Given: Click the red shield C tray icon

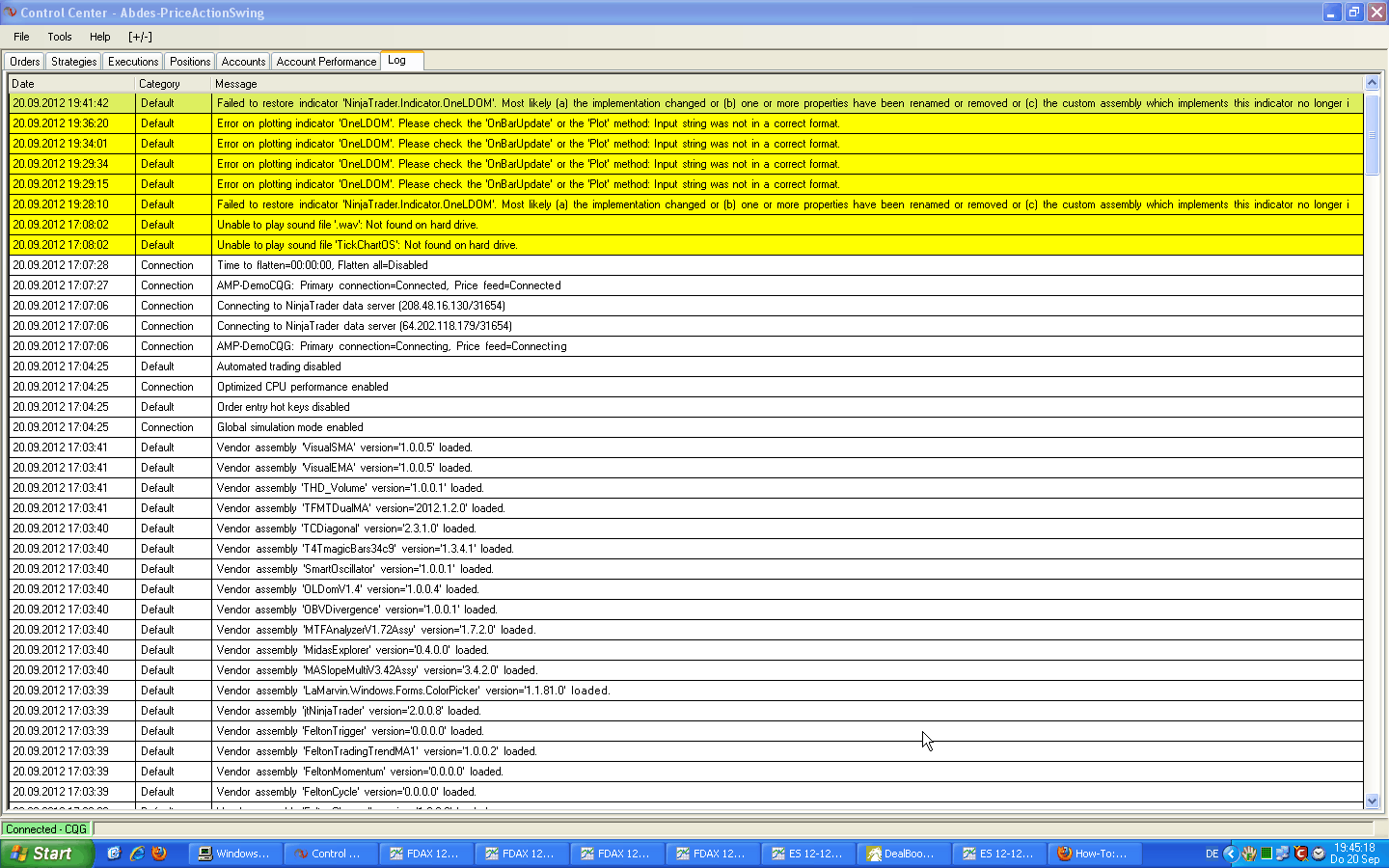Looking at the screenshot, I should [1301, 854].
